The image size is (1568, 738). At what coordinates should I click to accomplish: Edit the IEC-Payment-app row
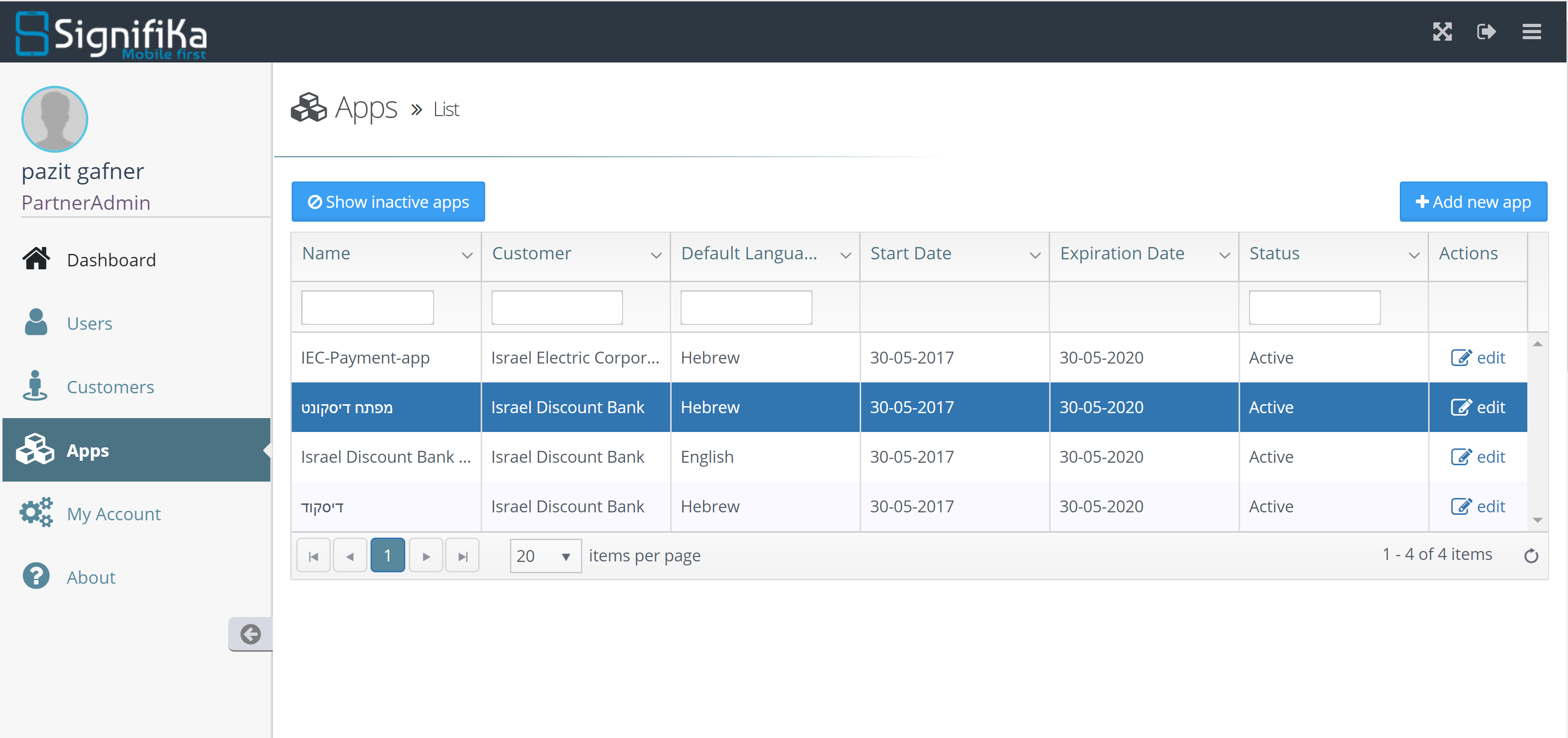[x=1478, y=358]
